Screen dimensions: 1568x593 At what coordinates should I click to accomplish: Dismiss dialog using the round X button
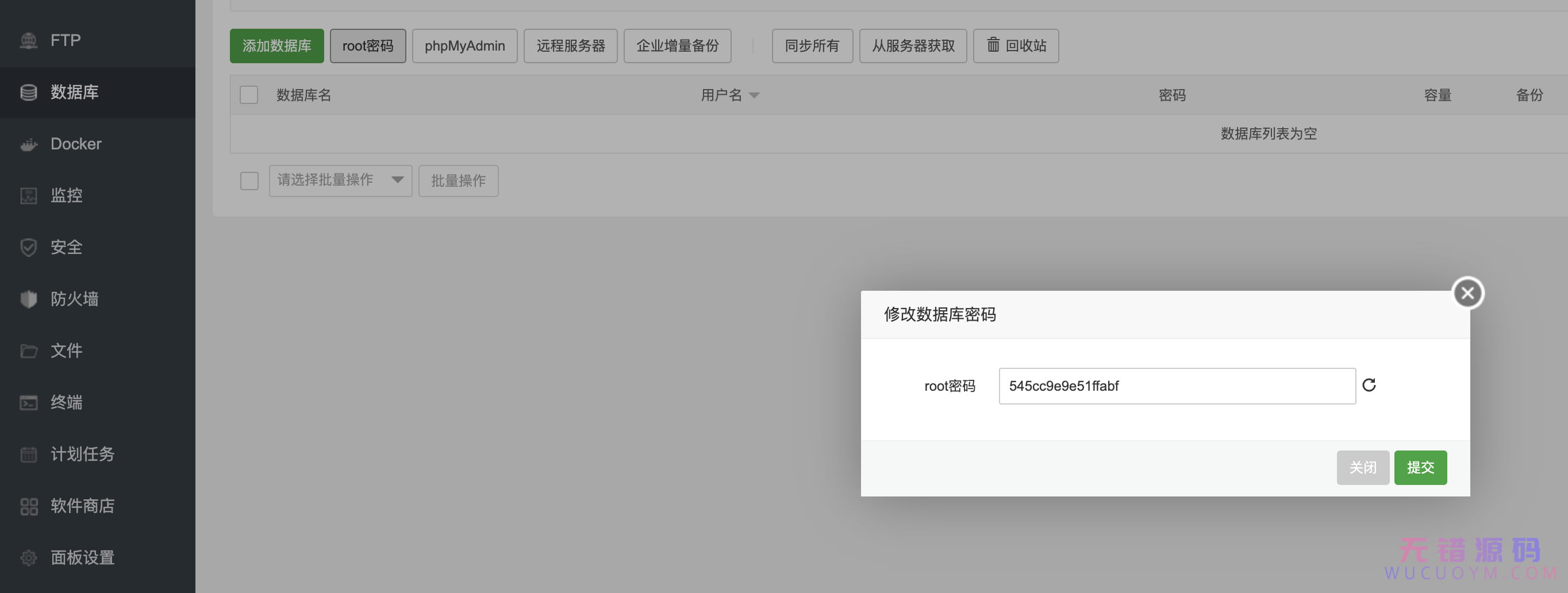(1467, 294)
